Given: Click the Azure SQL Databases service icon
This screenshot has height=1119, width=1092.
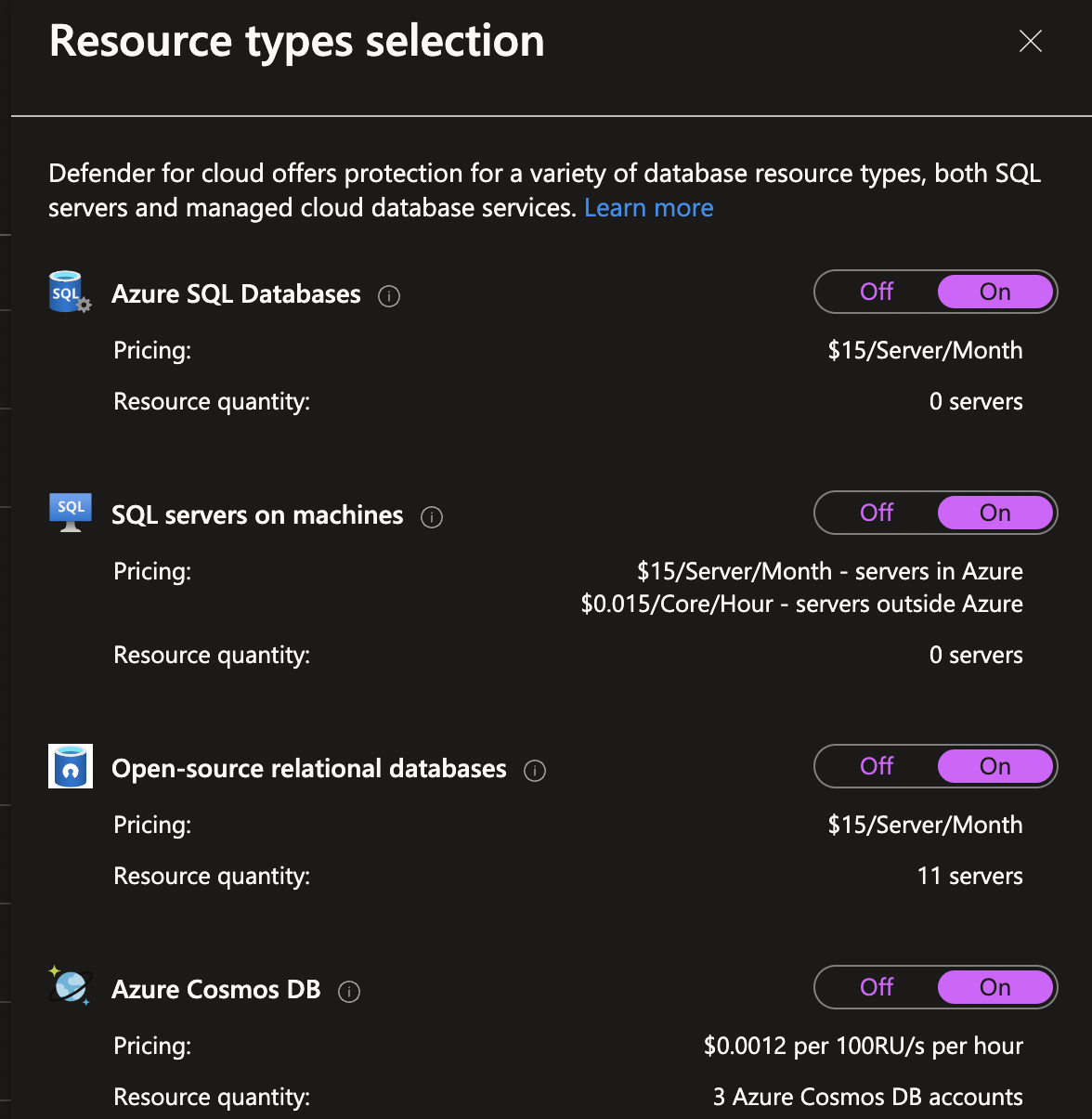Looking at the screenshot, I should [x=70, y=292].
